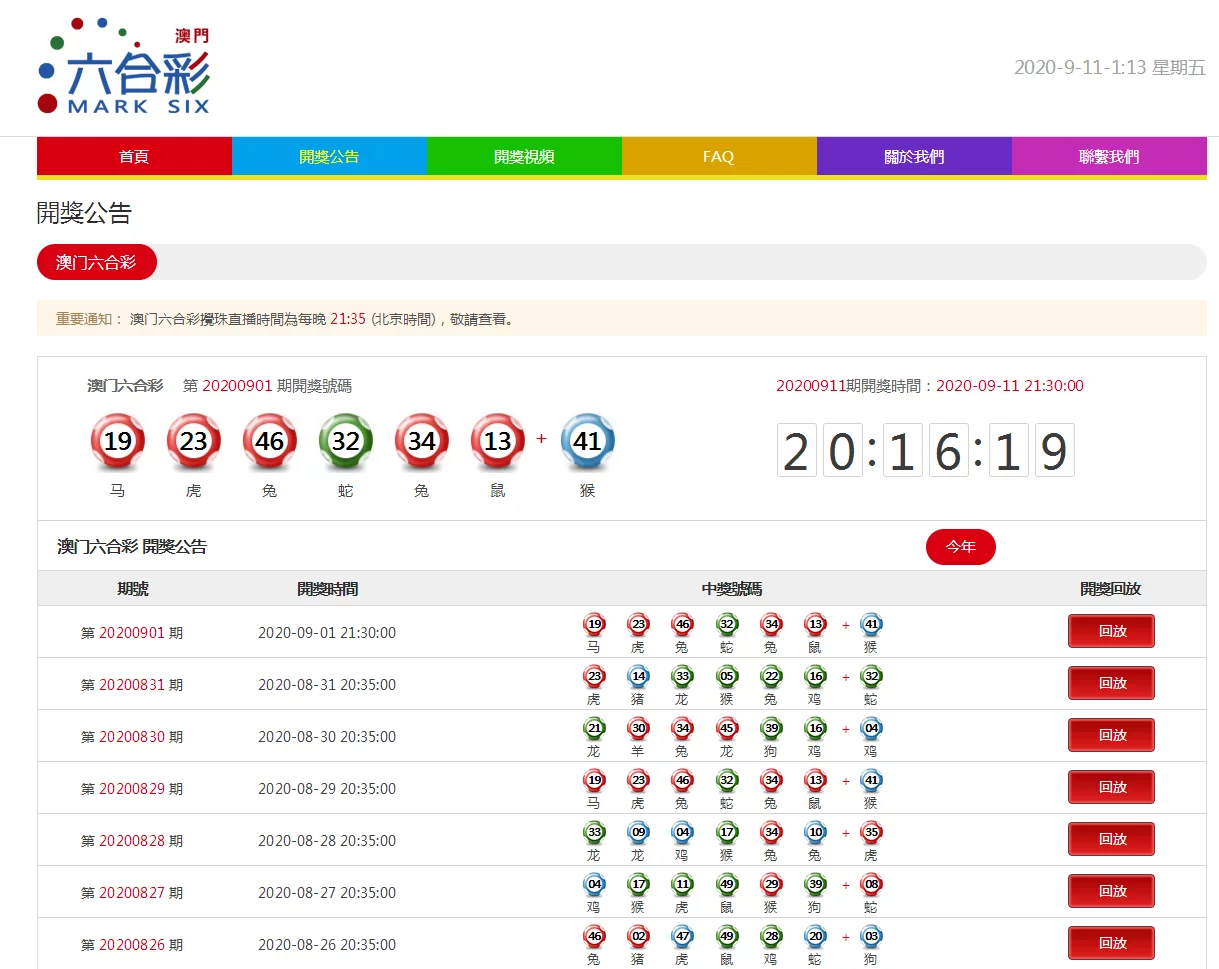The width and height of the screenshot is (1219, 969).
Task: Replay the draw for period 20200829
Action: point(1111,787)
